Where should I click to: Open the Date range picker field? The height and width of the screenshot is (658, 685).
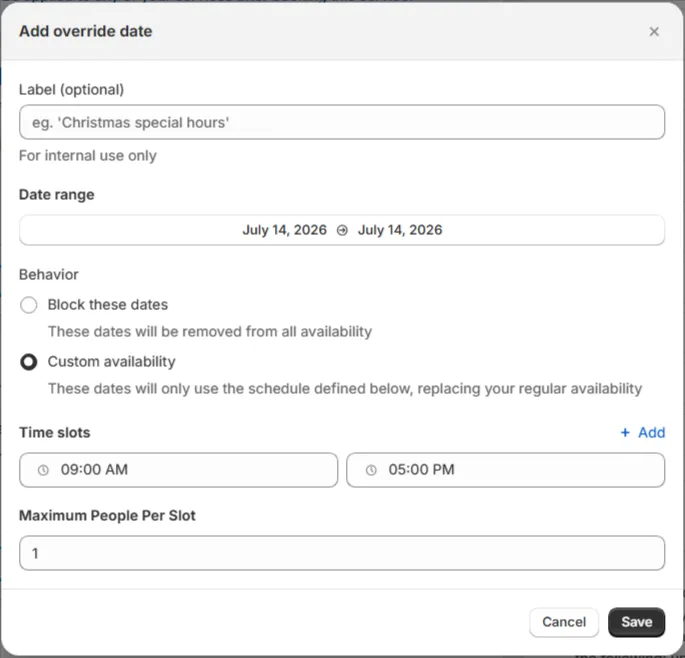coord(342,230)
